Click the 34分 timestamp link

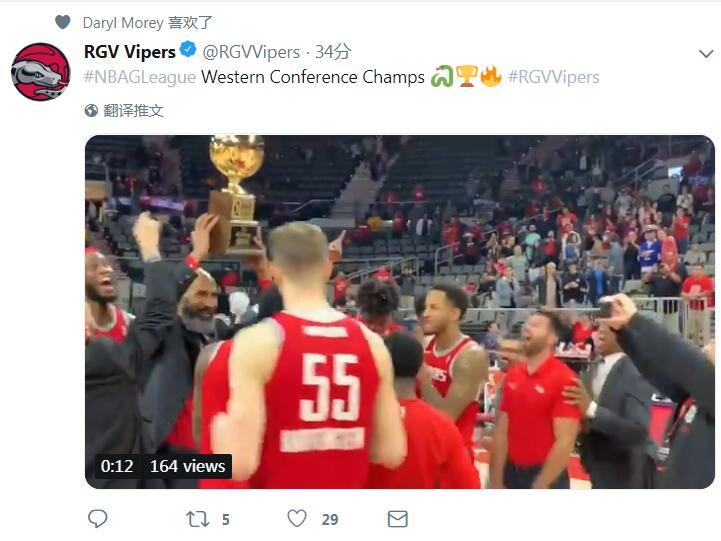(333, 52)
